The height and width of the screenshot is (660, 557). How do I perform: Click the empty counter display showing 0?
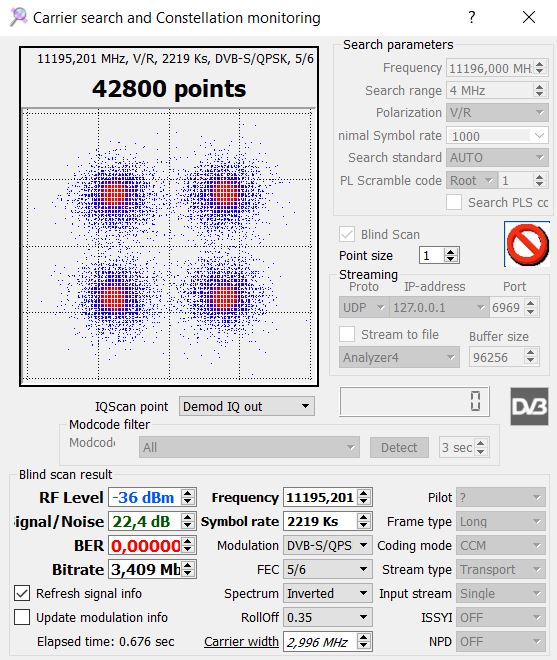point(414,402)
